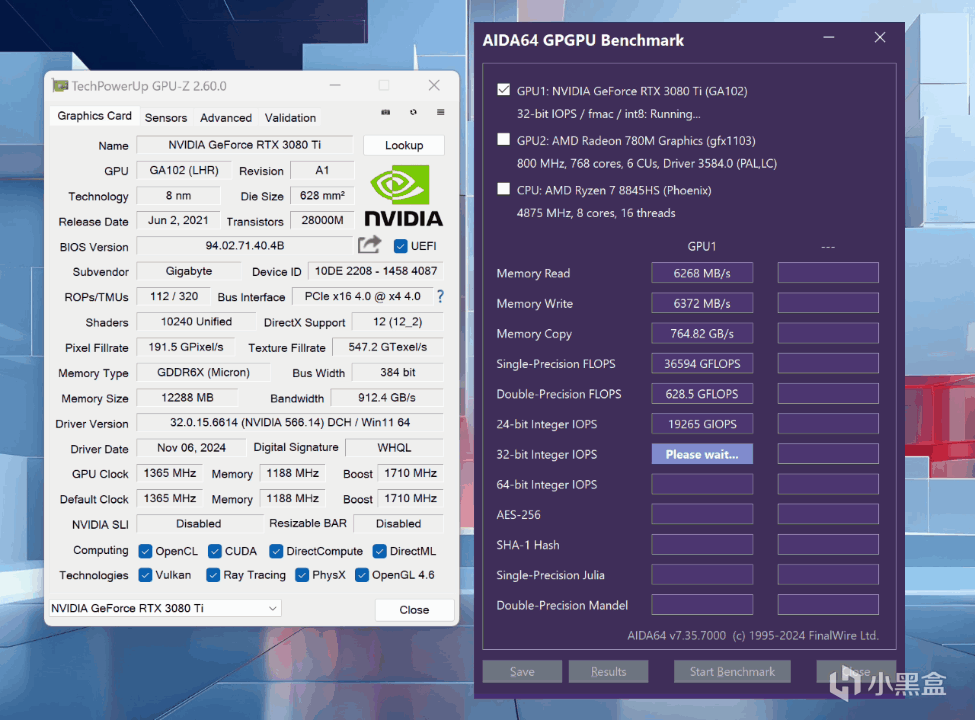
Task: Click the GPU-Z title bar app icon
Action: [x=60, y=86]
